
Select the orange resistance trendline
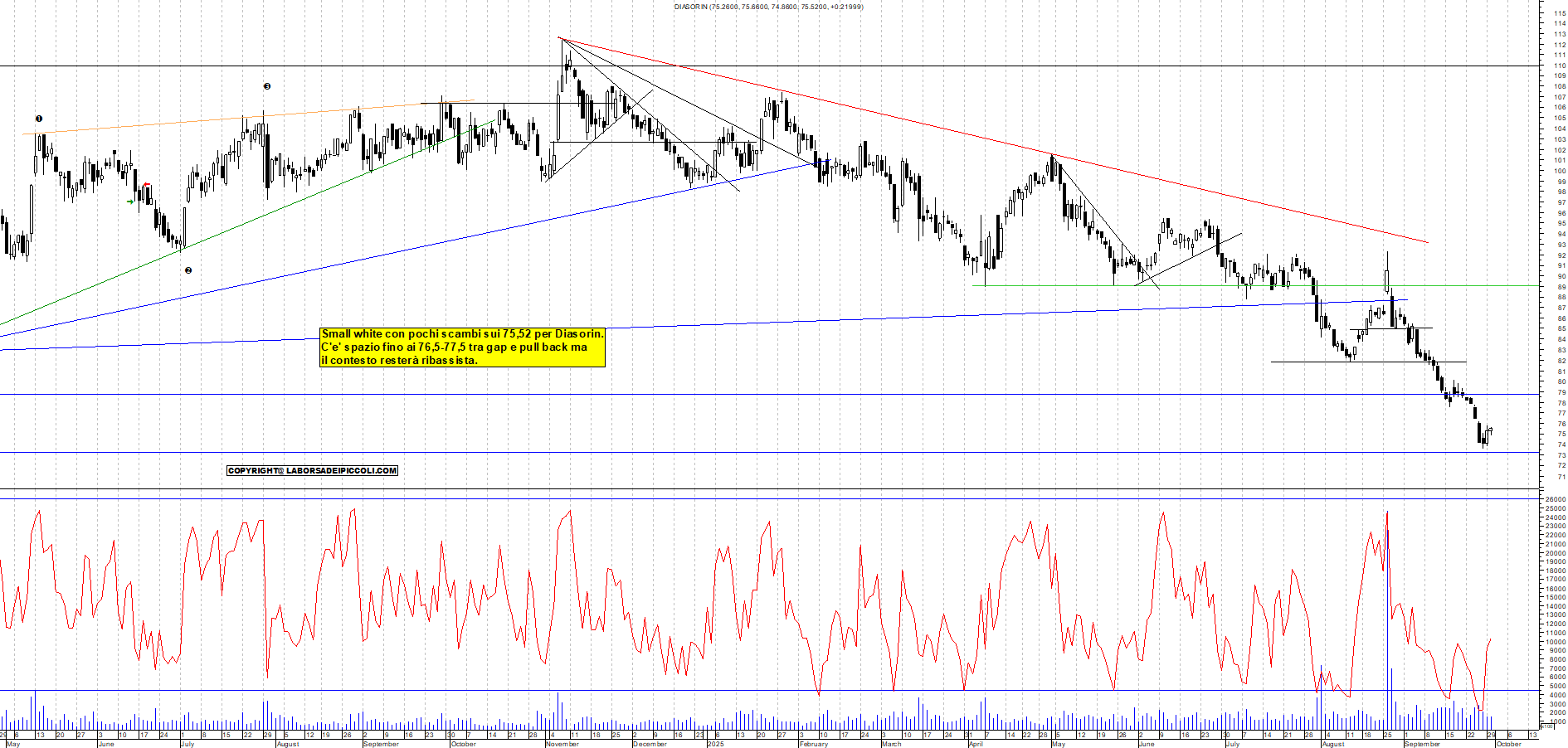[249, 117]
